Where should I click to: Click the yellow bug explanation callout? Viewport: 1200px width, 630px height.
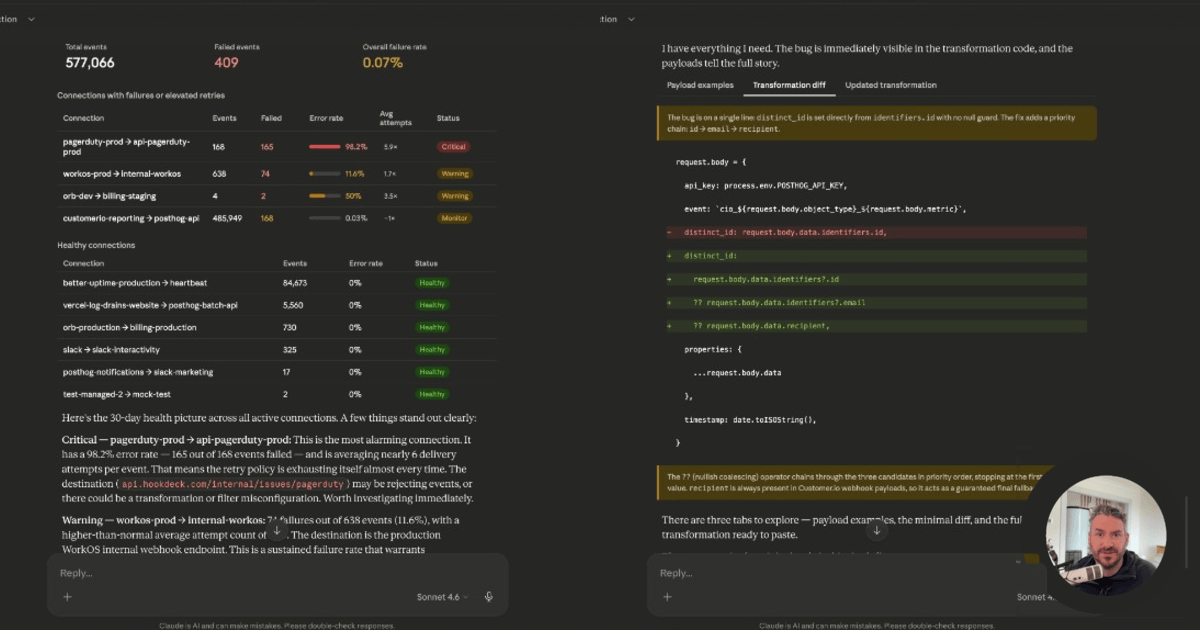[x=876, y=123]
